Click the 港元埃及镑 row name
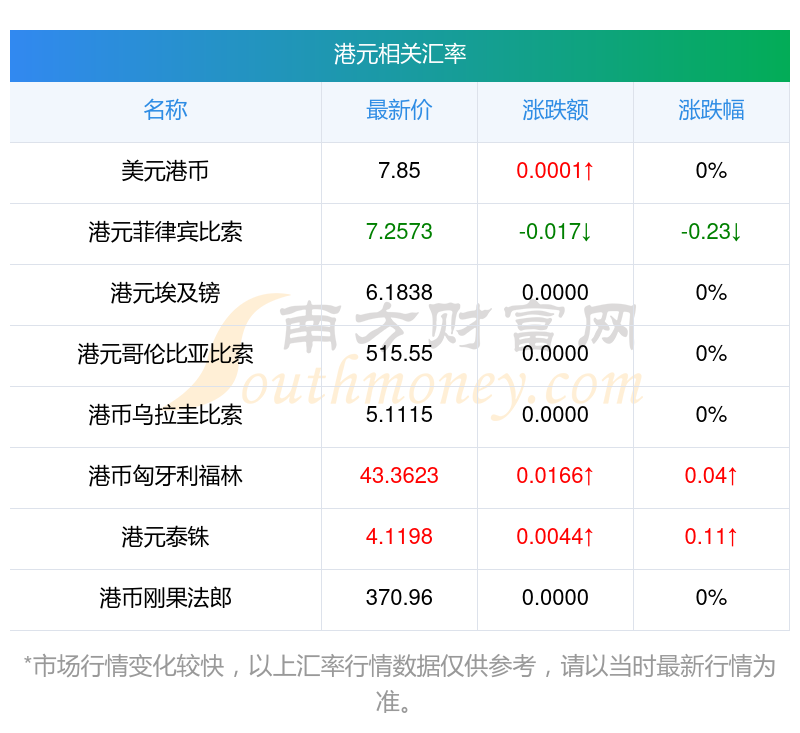 (x=165, y=293)
